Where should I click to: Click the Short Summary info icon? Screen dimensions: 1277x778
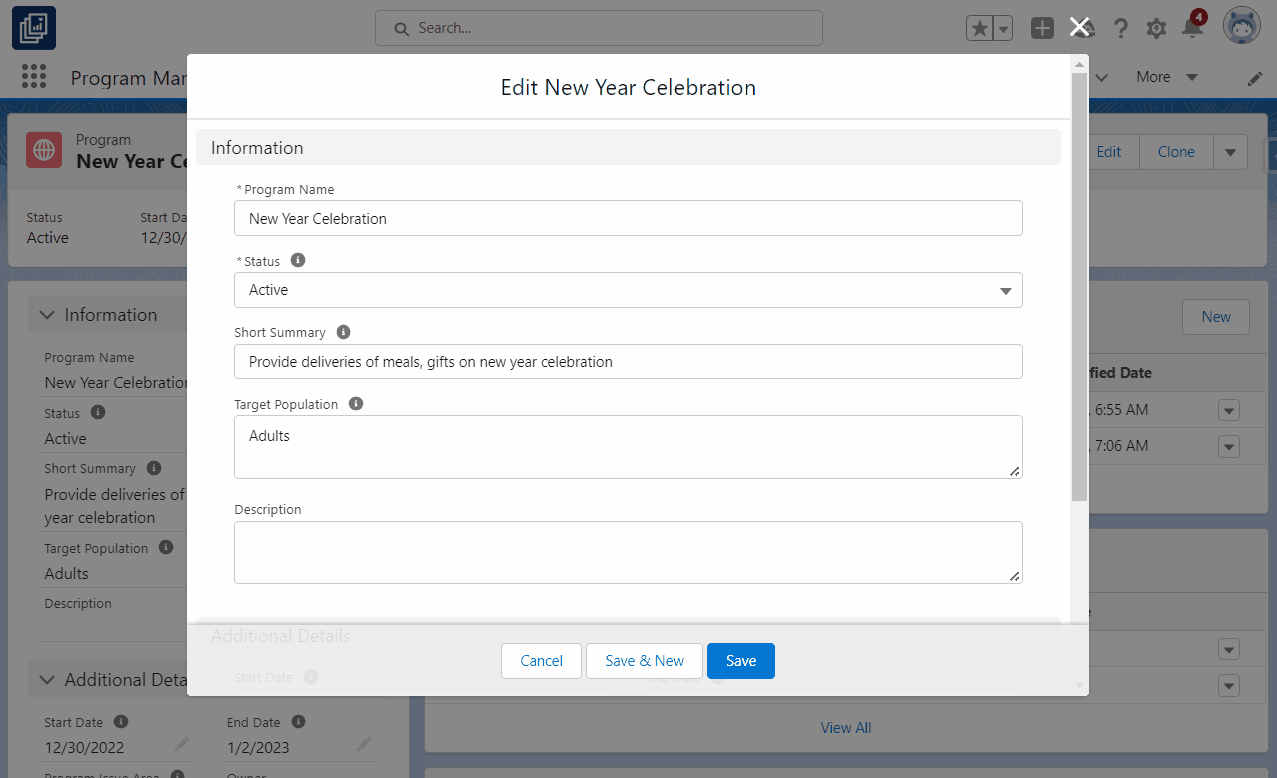click(x=343, y=331)
